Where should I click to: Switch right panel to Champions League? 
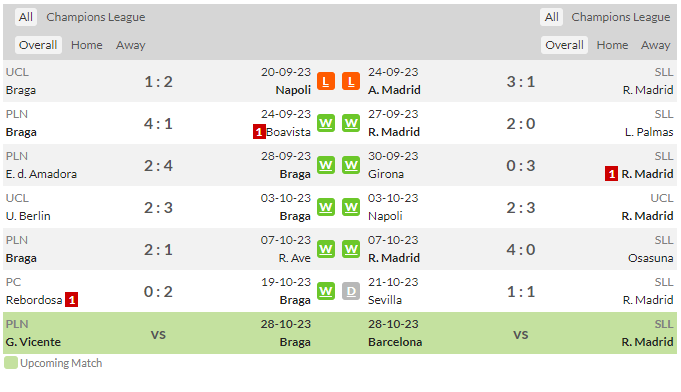(x=621, y=17)
